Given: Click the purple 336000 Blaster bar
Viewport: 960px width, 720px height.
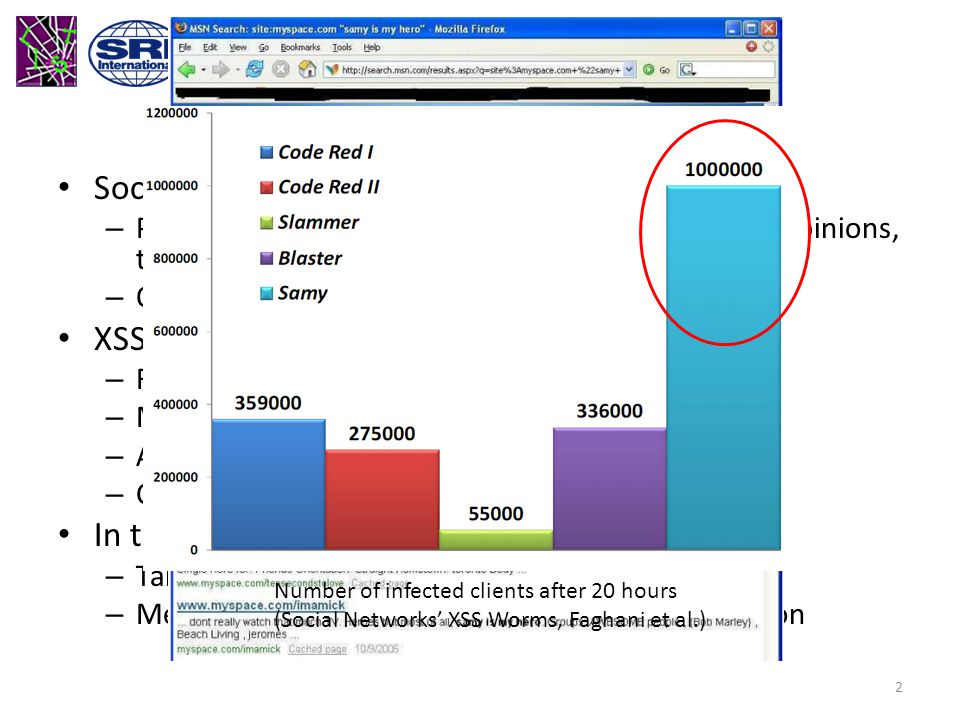Looking at the screenshot, I should pyautogui.click(x=610, y=489).
